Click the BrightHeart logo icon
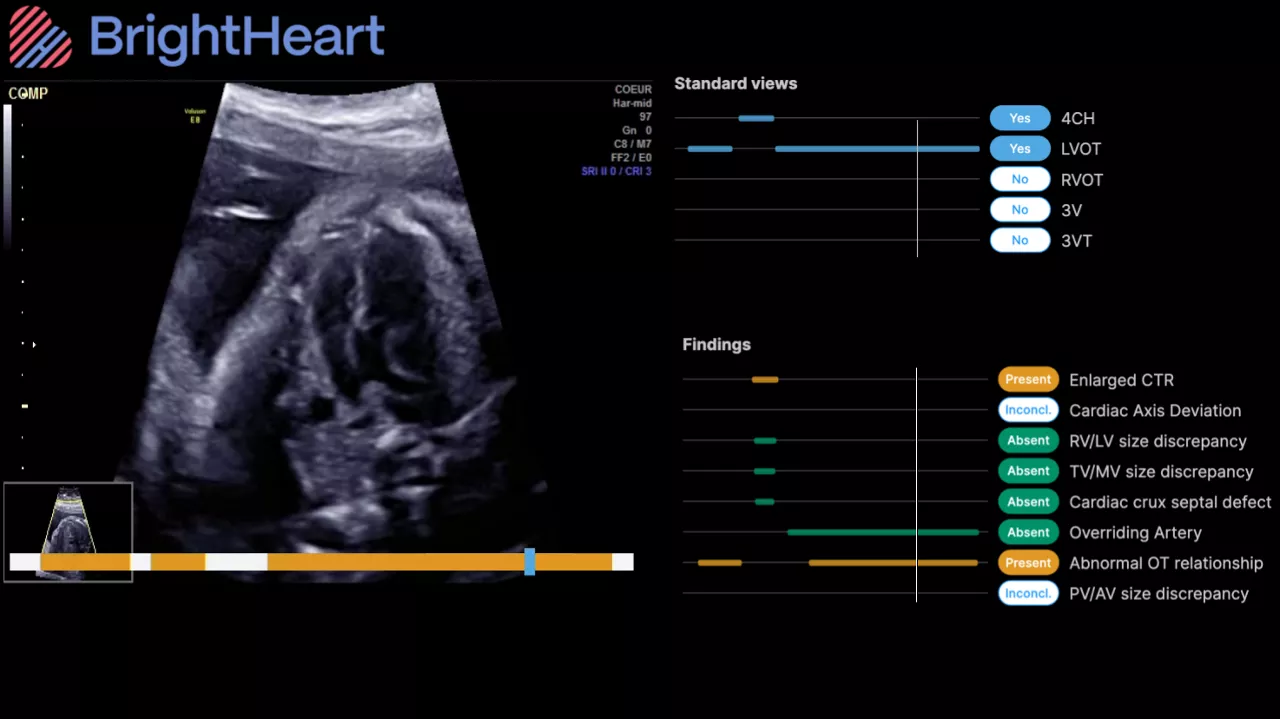The width and height of the screenshot is (1280, 719). 41,36
